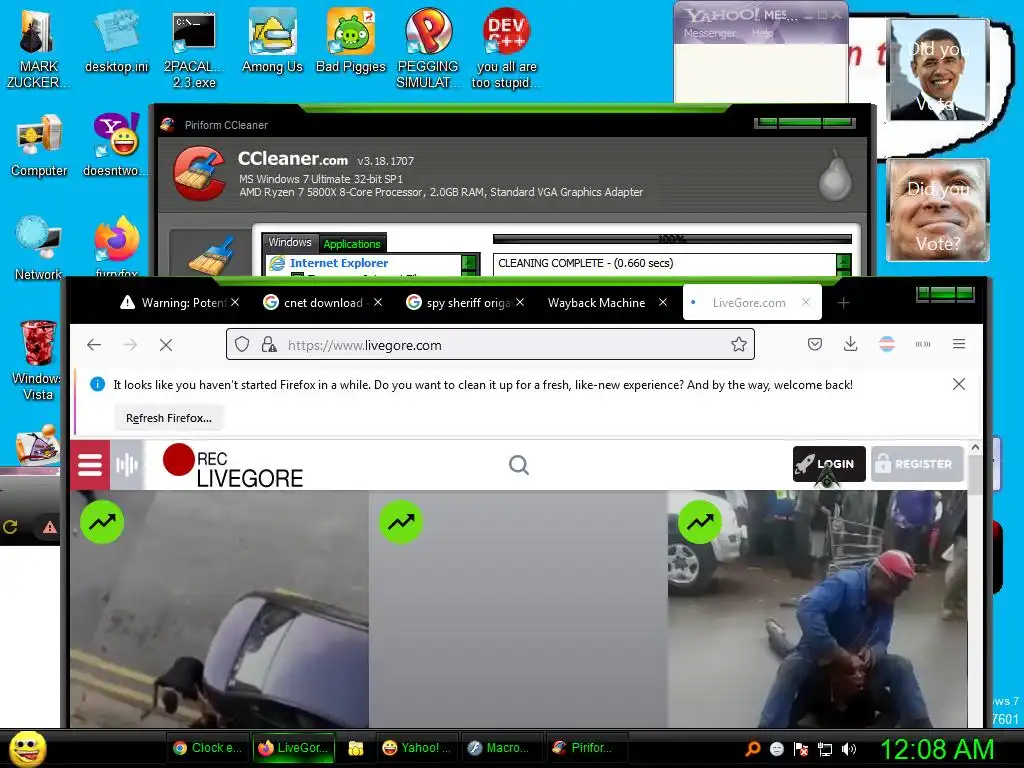Select the CCleaner Windows tab
The image size is (1024, 768).
pyautogui.click(x=290, y=242)
